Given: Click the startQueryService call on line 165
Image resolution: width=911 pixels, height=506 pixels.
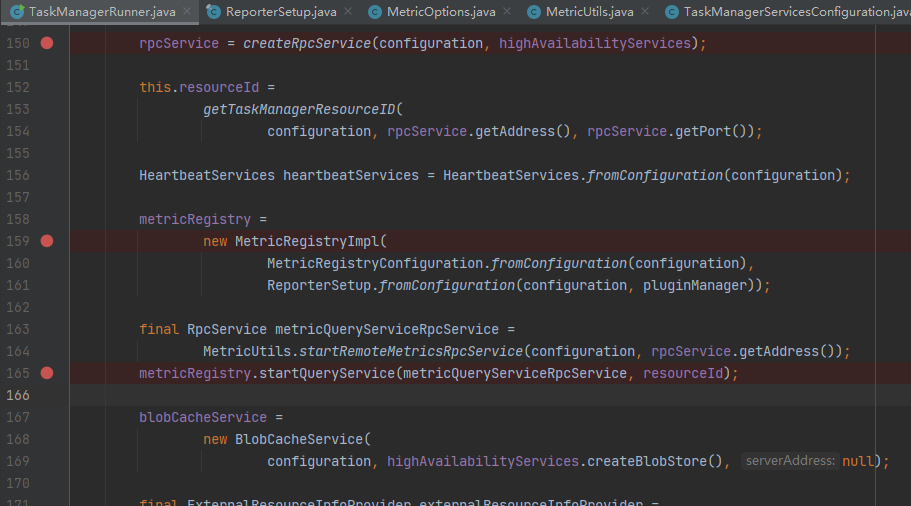Looking at the screenshot, I should click(x=327, y=374).
